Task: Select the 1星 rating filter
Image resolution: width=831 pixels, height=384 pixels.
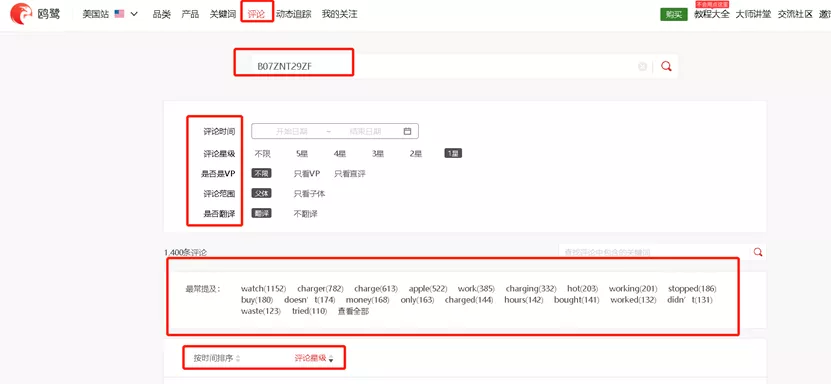Action: click(x=454, y=154)
